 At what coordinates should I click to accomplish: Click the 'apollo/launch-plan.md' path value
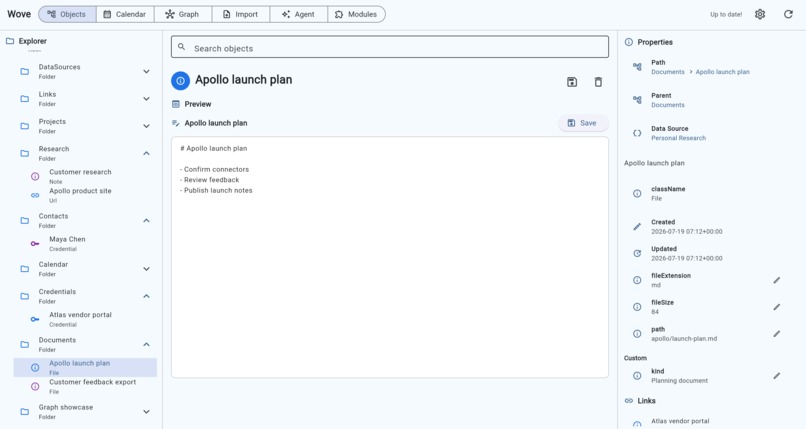point(684,339)
